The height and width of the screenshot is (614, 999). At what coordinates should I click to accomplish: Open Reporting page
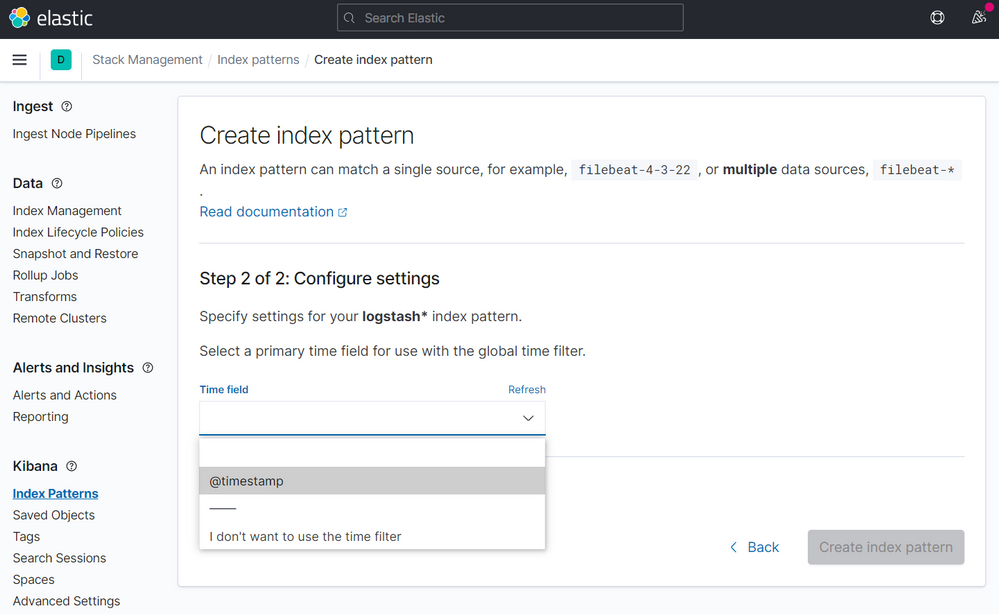(40, 417)
